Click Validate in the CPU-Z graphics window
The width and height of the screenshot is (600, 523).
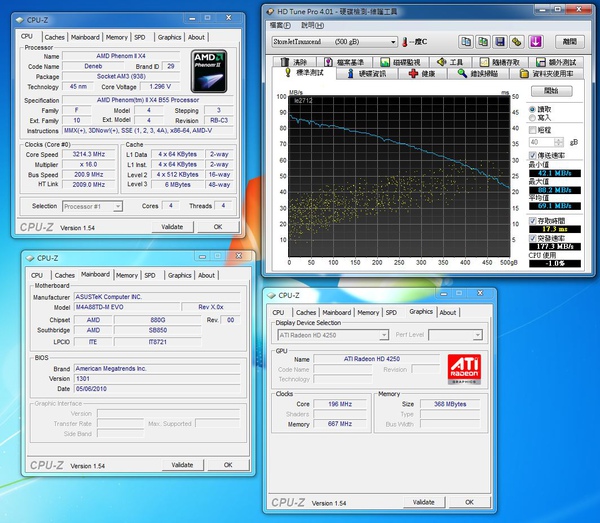click(424, 502)
